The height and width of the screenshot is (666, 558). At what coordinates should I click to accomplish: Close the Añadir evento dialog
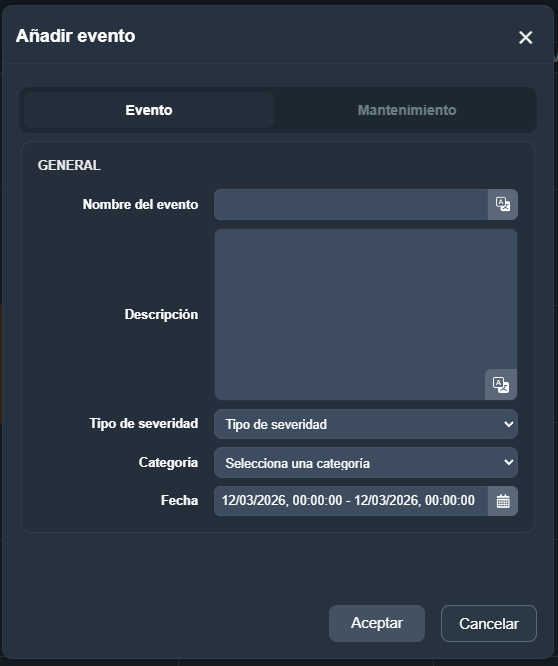tap(525, 37)
